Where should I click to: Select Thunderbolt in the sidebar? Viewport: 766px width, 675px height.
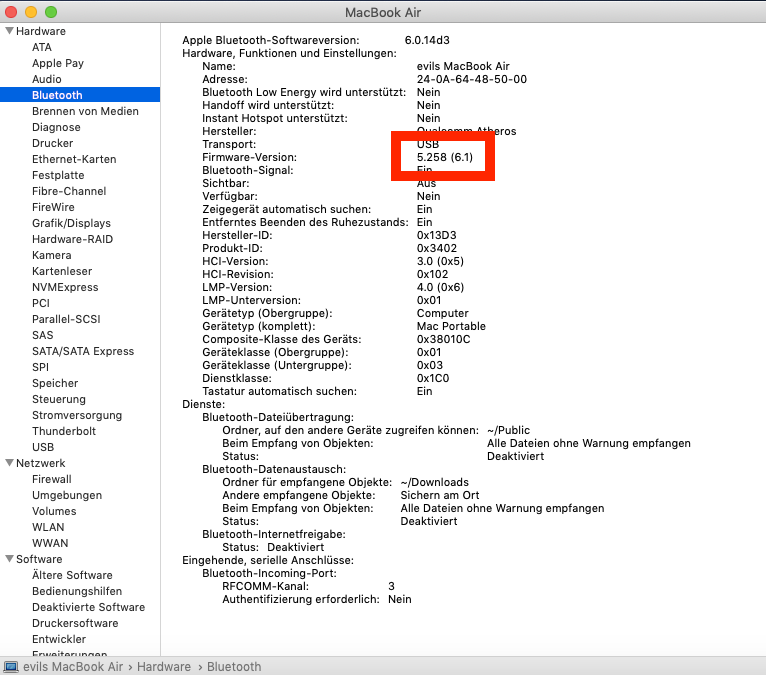click(64, 431)
